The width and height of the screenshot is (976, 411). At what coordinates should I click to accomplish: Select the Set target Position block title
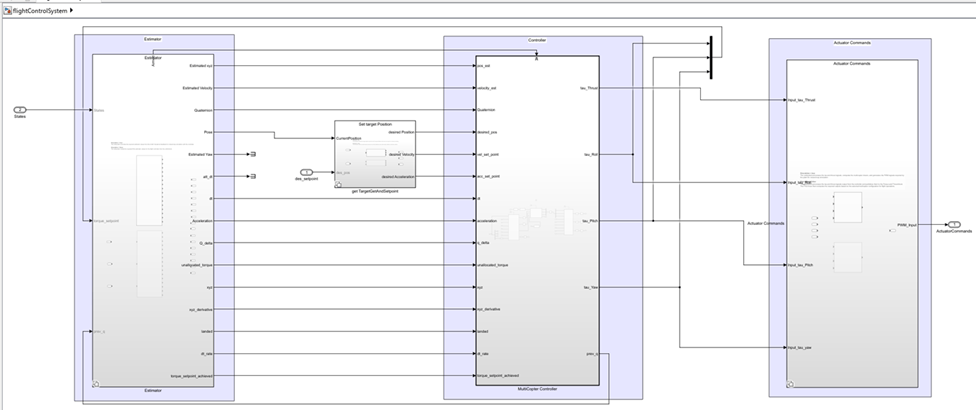point(375,125)
